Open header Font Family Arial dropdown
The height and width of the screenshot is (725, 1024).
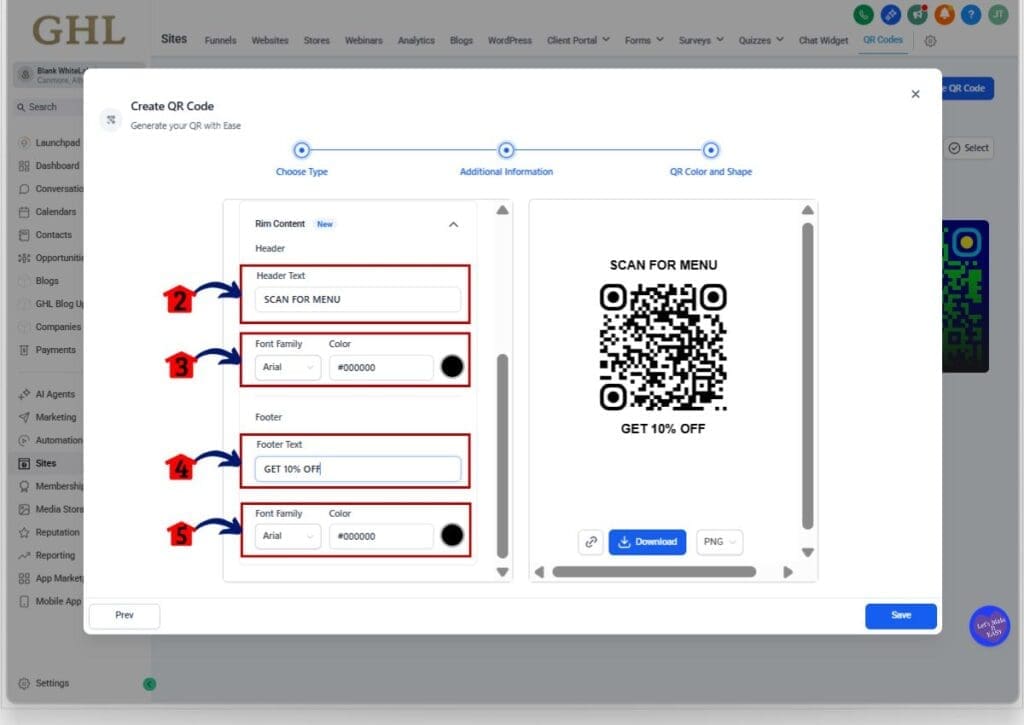point(288,367)
